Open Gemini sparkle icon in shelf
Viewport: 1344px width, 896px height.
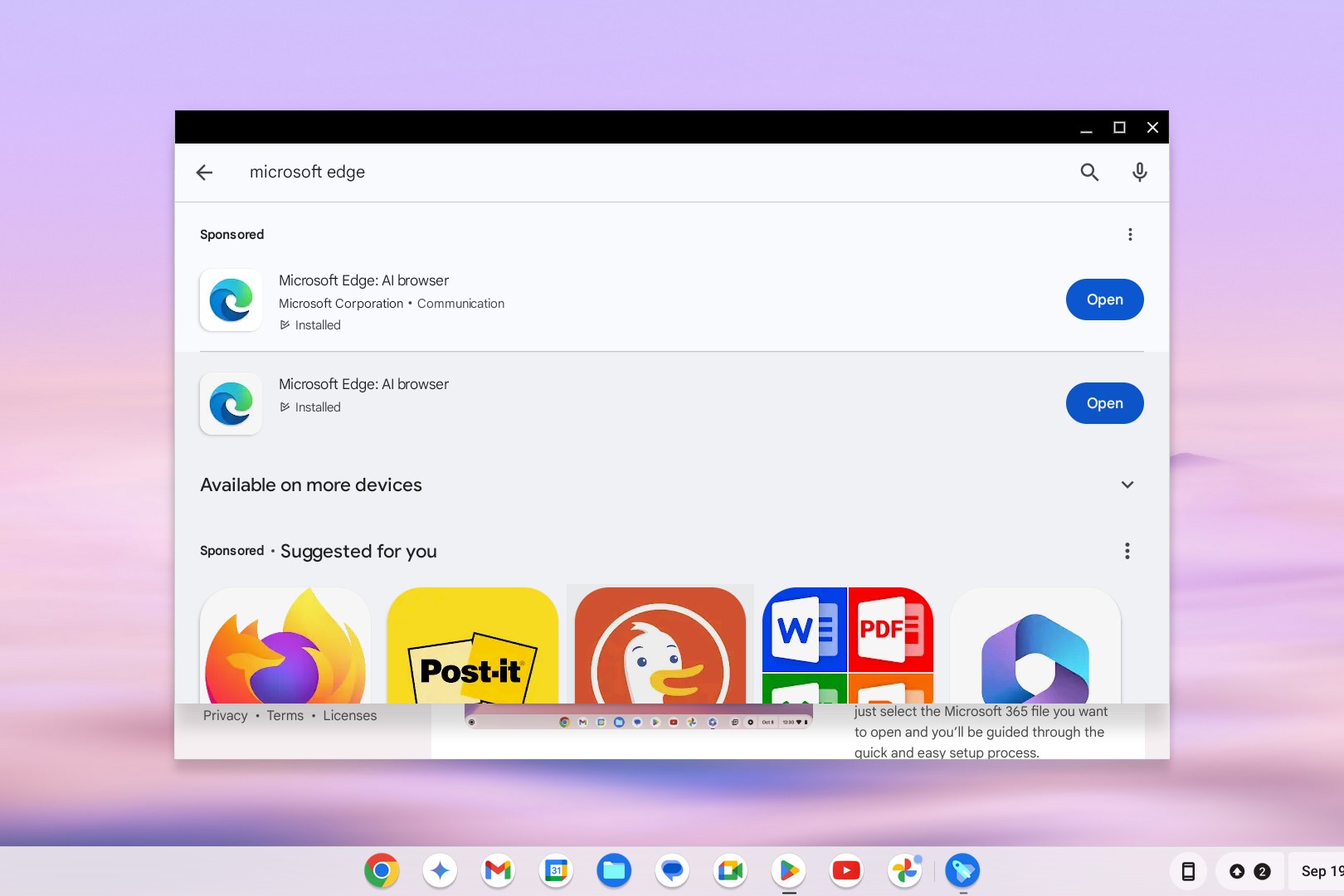pyautogui.click(x=440, y=870)
